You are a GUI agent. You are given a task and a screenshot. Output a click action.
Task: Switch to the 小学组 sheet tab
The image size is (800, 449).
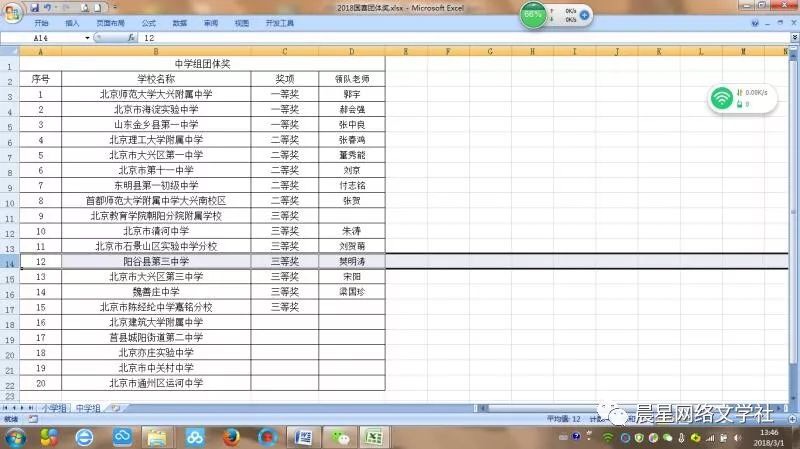(x=53, y=408)
